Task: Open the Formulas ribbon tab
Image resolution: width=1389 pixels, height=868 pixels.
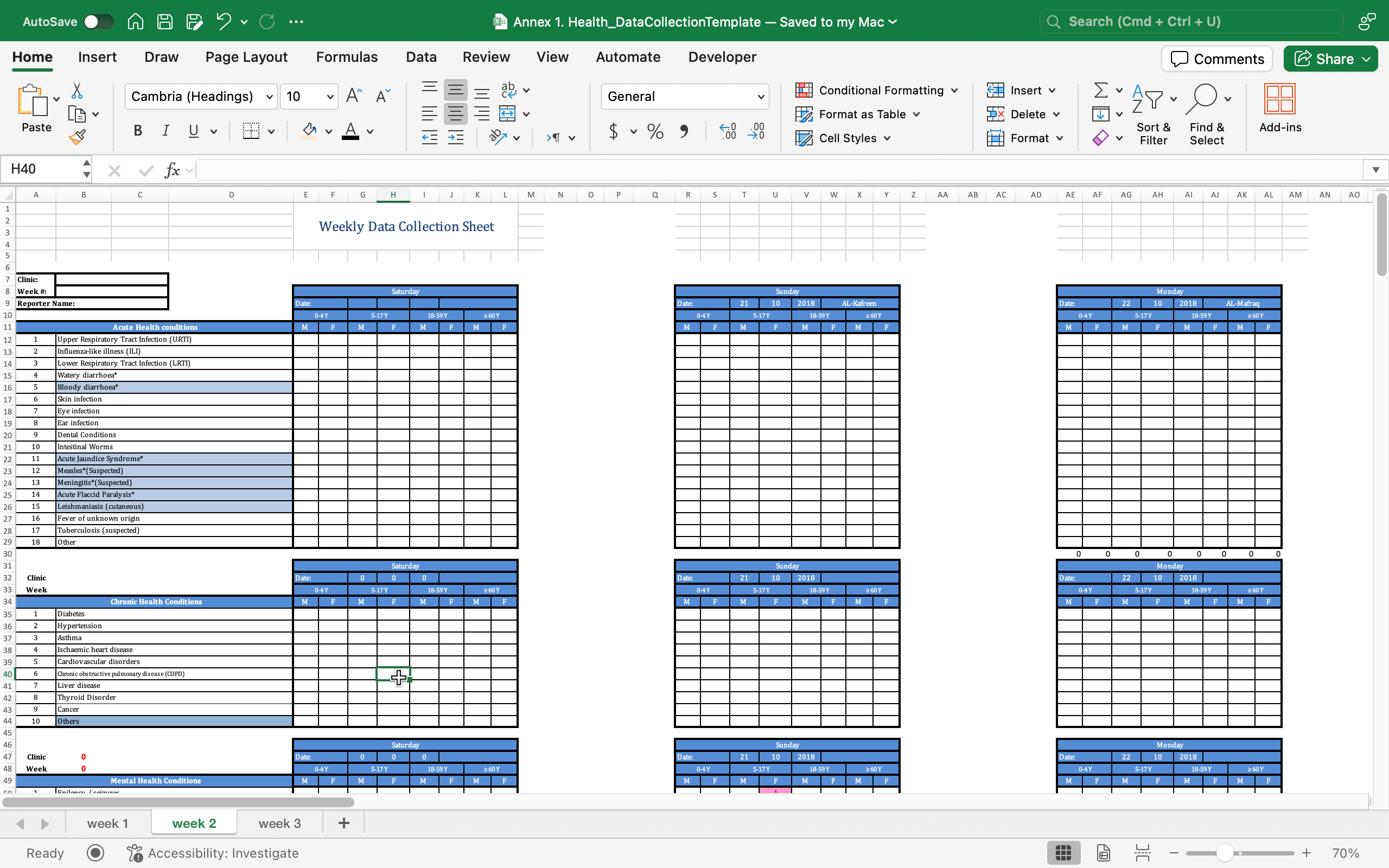Action: [347, 57]
